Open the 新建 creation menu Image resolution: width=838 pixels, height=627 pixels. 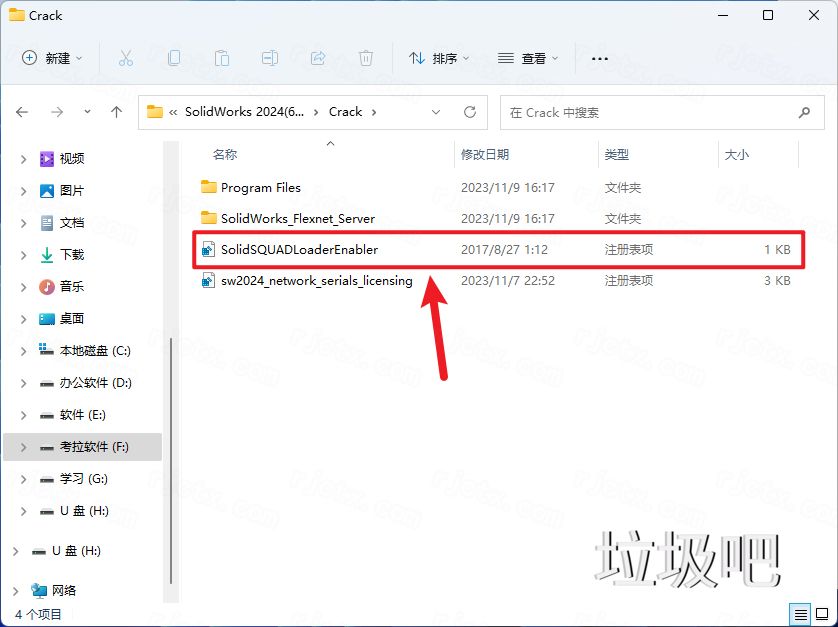(x=50, y=59)
